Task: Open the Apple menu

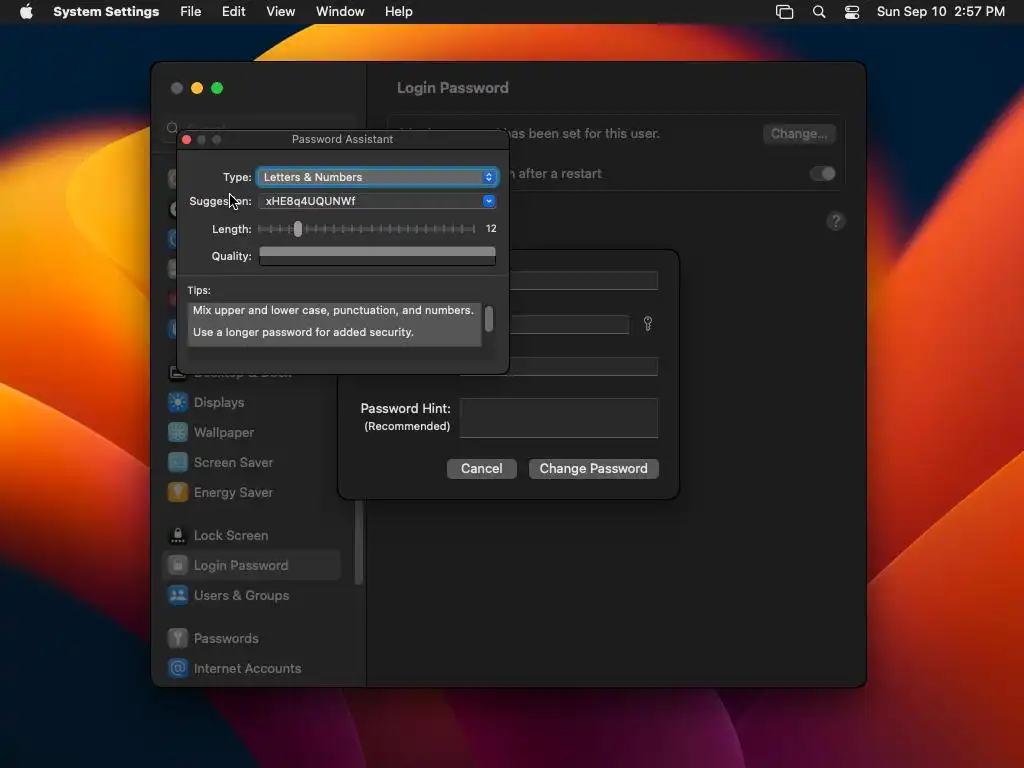Action: (26, 12)
